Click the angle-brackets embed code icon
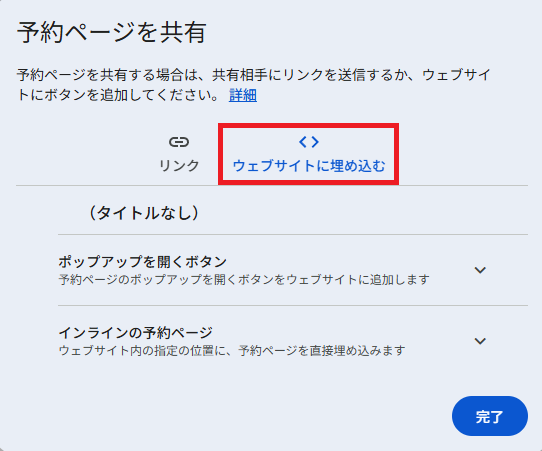Viewport: 542px width, 451px height. coord(309,142)
